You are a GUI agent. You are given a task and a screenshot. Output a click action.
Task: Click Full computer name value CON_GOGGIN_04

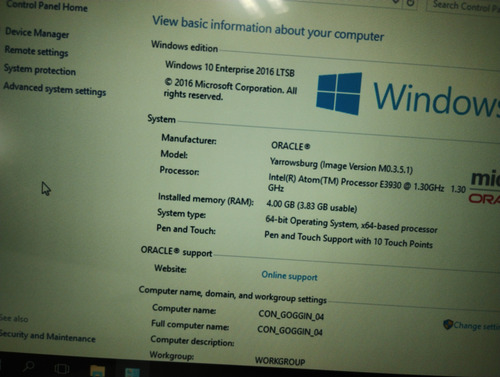point(290,330)
